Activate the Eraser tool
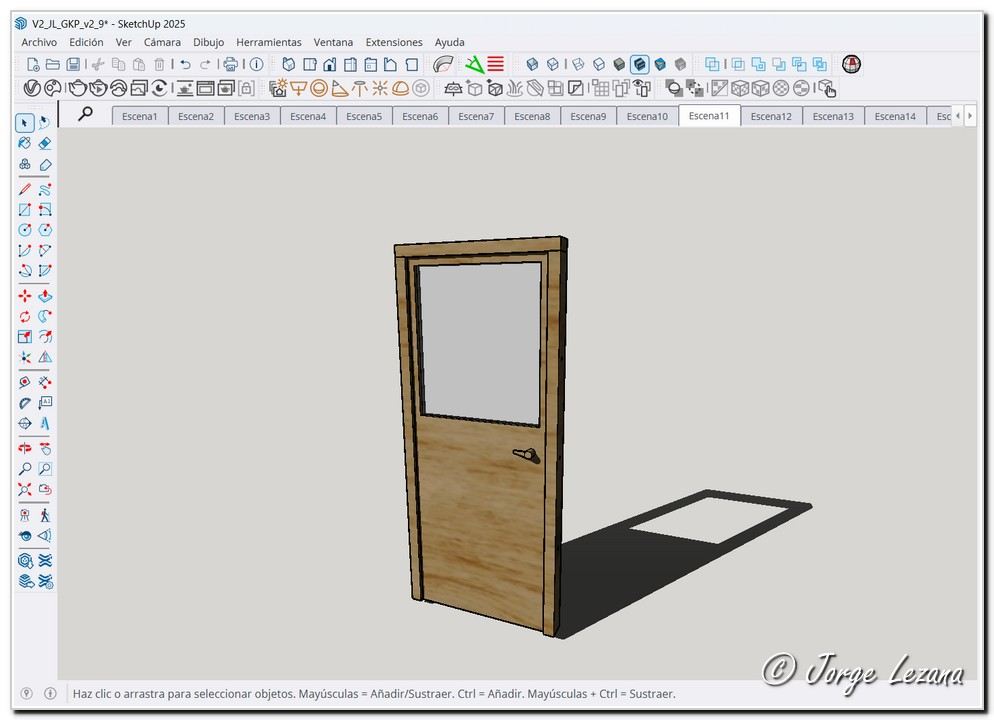 [x=45, y=144]
